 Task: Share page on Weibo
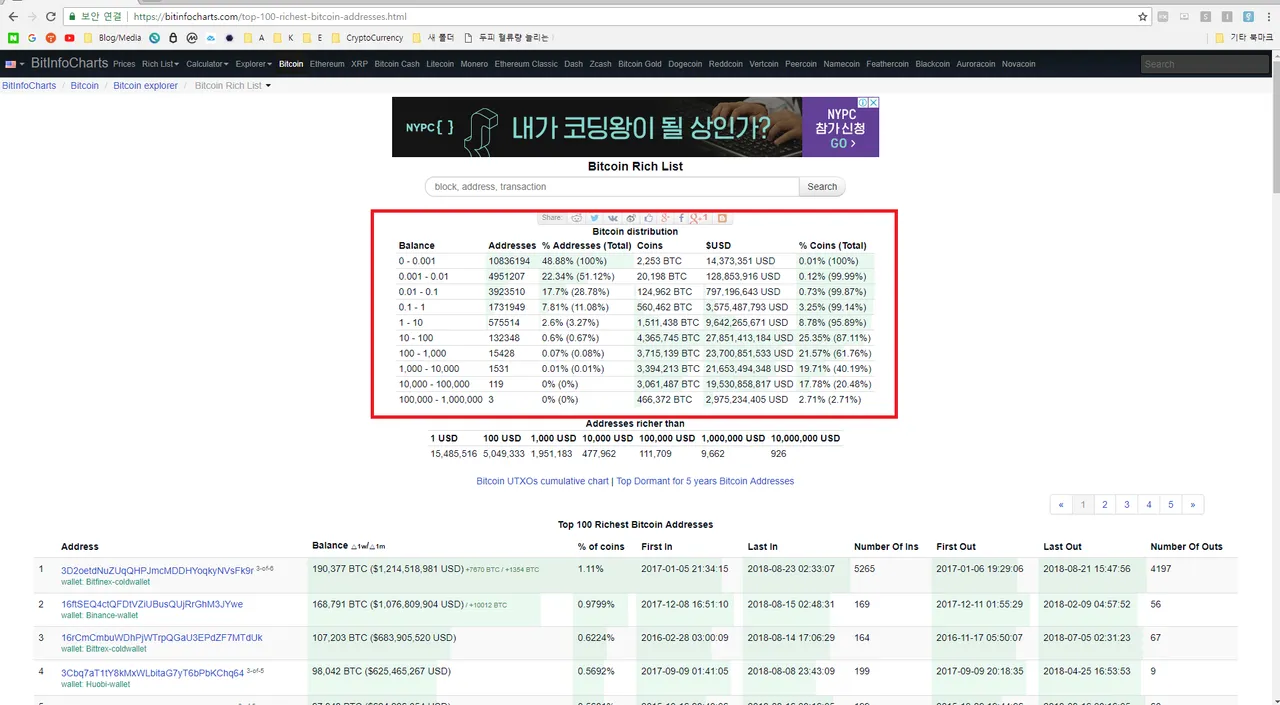click(x=630, y=217)
